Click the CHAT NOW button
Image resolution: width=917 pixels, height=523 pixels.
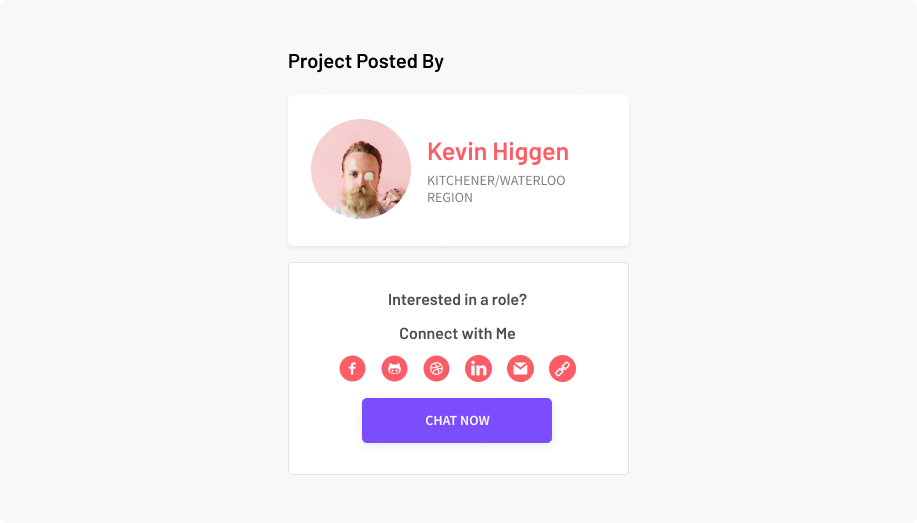(457, 421)
